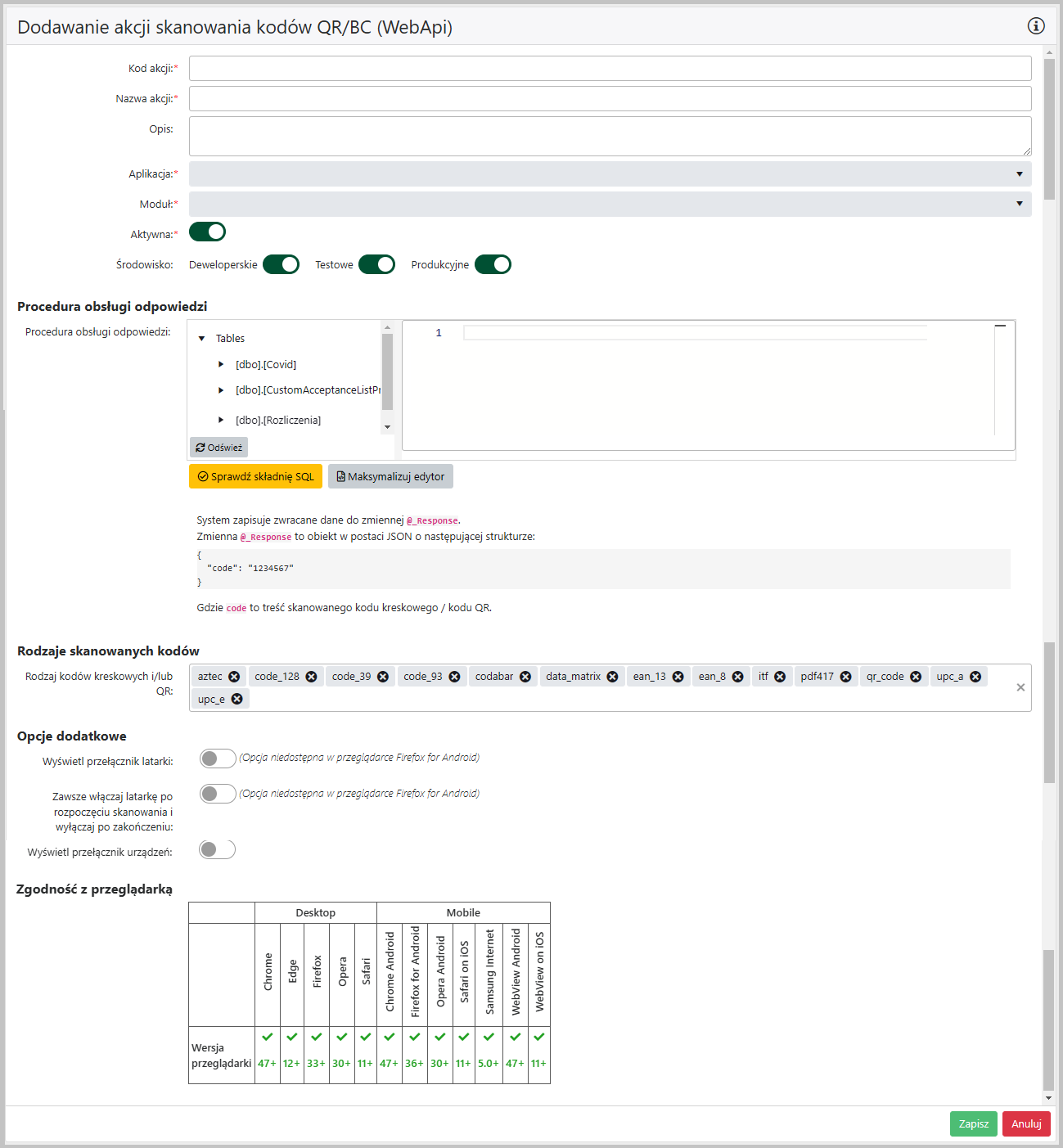Click the Maksymalizuj edytor button
The height and width of the screenshot is (1148, 1063).
tap(390, 476)
